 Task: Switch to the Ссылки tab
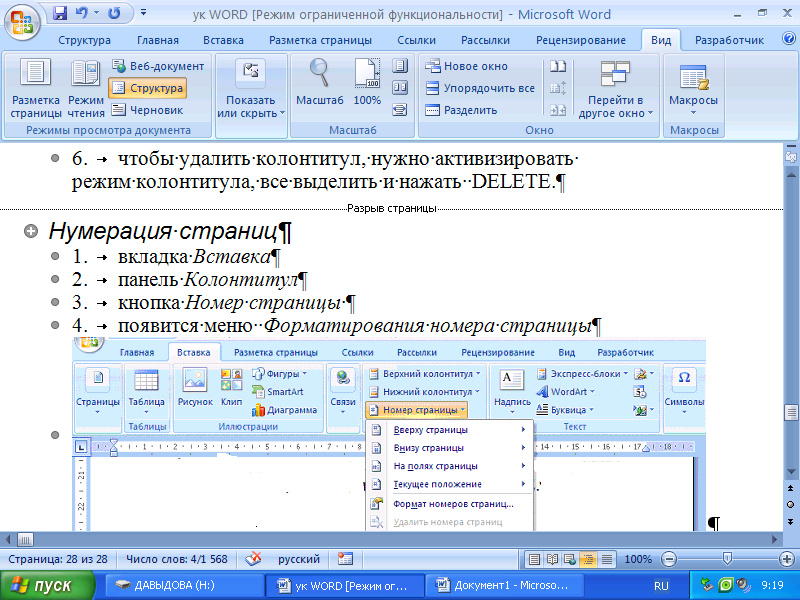[416, 40]
